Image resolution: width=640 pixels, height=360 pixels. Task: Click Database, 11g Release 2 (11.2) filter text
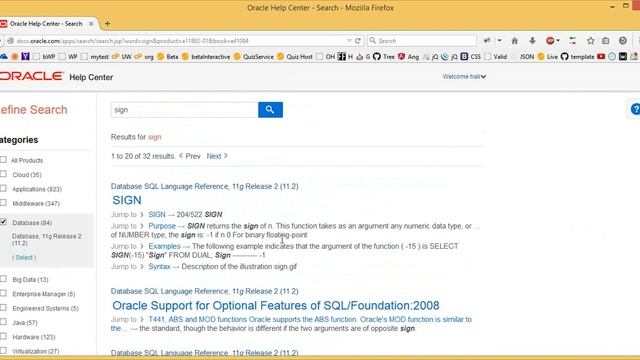point(47,240)
